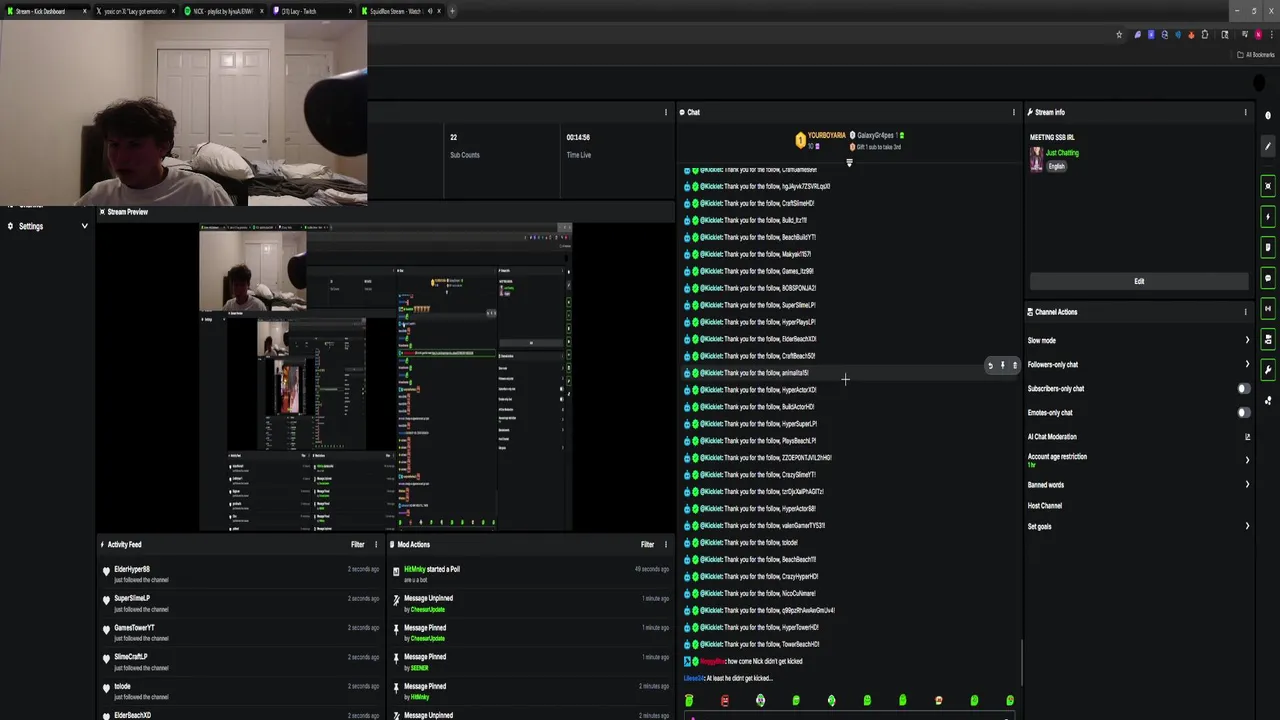The image size is (1280, 720).
Task: Open the Activity Feed Filter
Action: (x=358, y=545)
